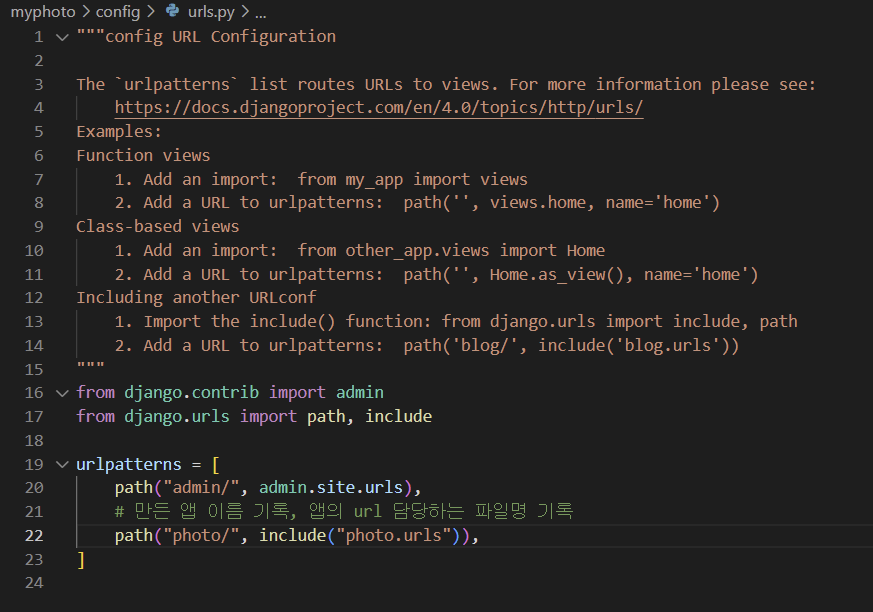Viewport: 873px width, 612px height.
Task: Click the word "Examples:" on line 5
Action: pos(119,131)
